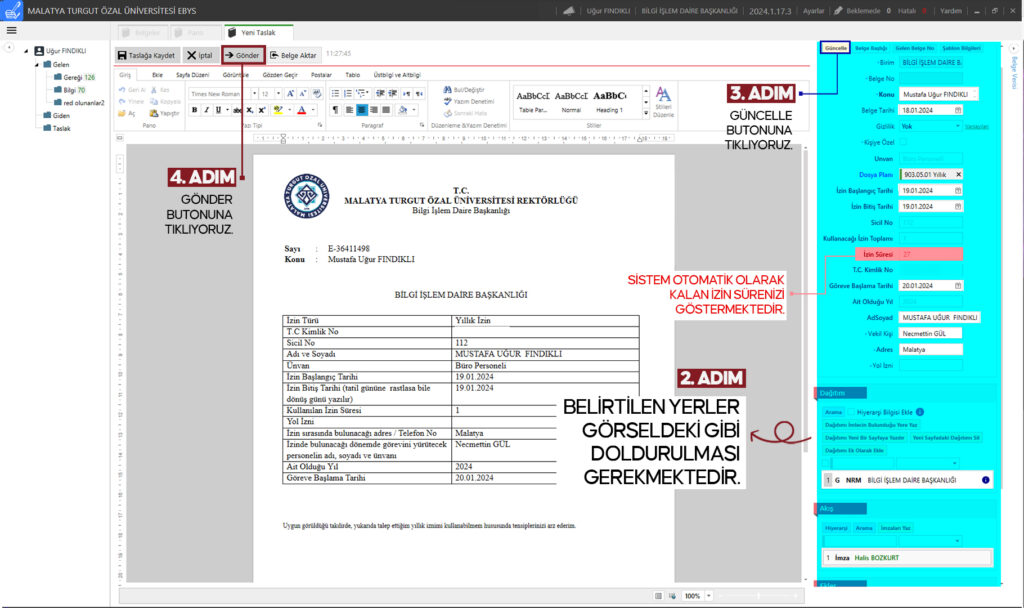
Task: Click the Bul/Değiştir find and replace icon
Action: [x=447, y=90]
